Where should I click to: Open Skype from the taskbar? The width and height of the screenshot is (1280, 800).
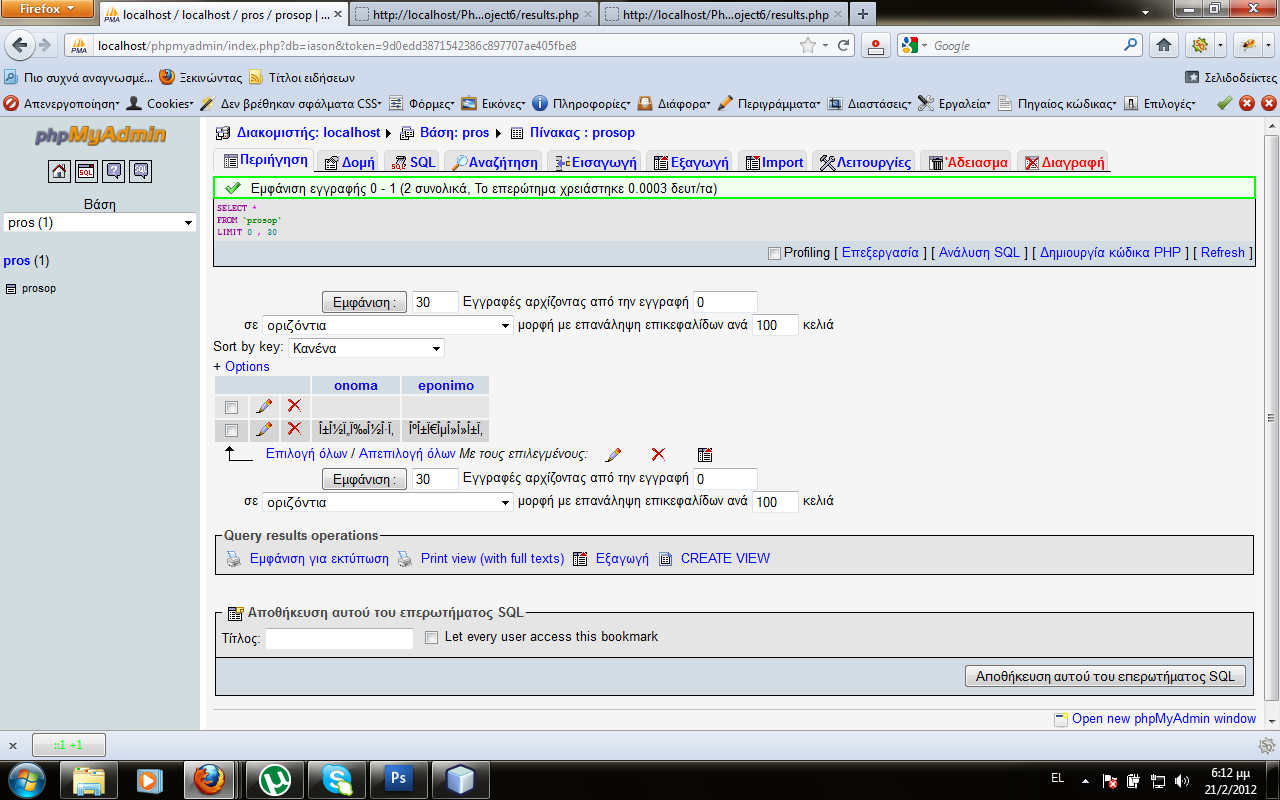point(336,779)
